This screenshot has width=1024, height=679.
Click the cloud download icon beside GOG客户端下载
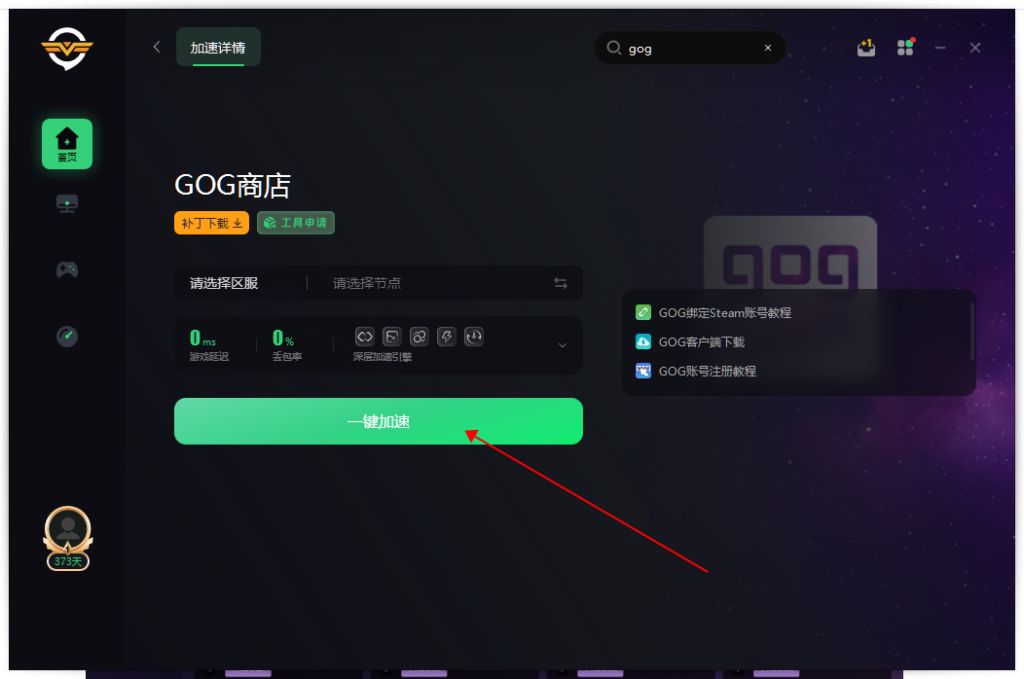643,342
